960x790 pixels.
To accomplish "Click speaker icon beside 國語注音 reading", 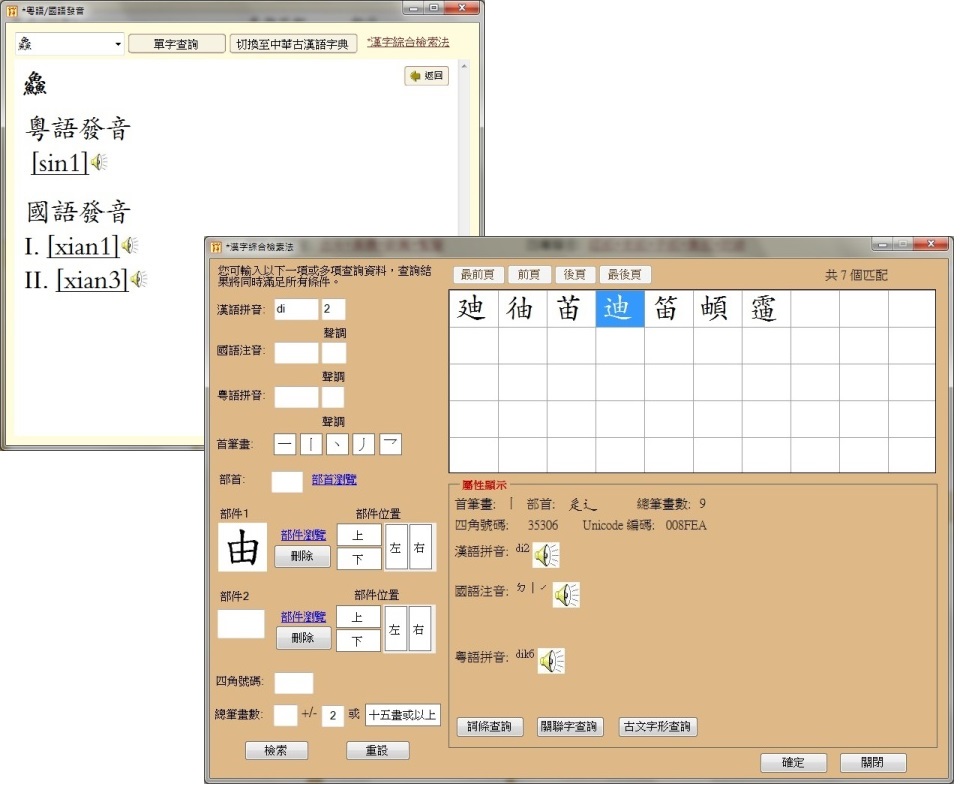I will pyautogui.click(x=567, y=595).
